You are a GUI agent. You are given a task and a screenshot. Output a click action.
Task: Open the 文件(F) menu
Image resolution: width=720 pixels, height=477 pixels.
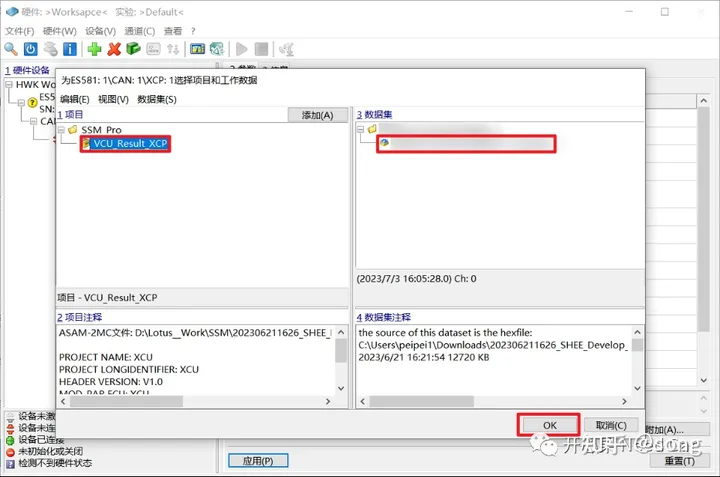tap(20, 31)
